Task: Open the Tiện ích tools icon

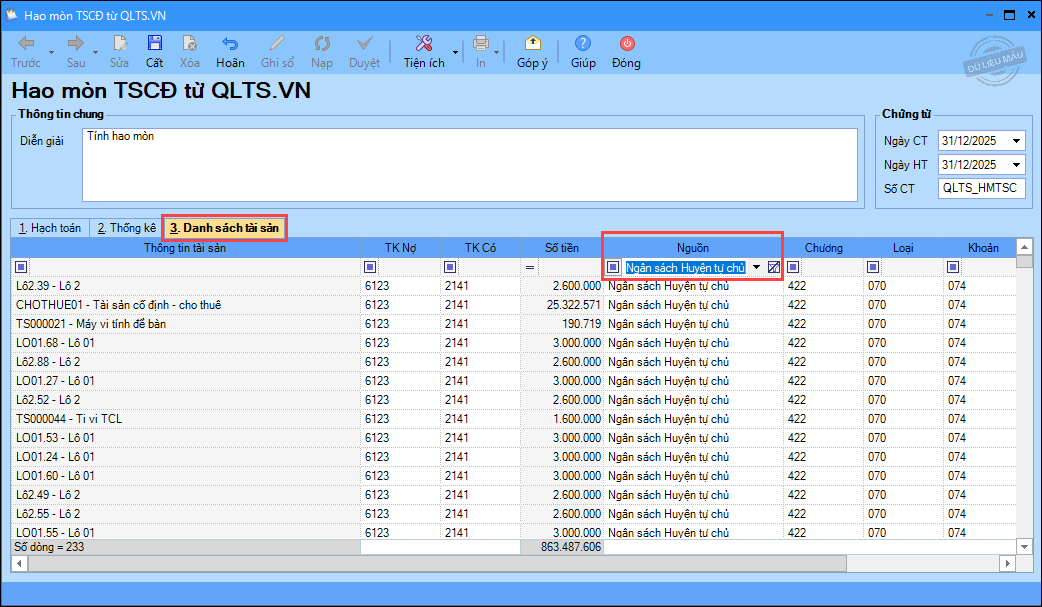Action: click(x=424, y=44)
